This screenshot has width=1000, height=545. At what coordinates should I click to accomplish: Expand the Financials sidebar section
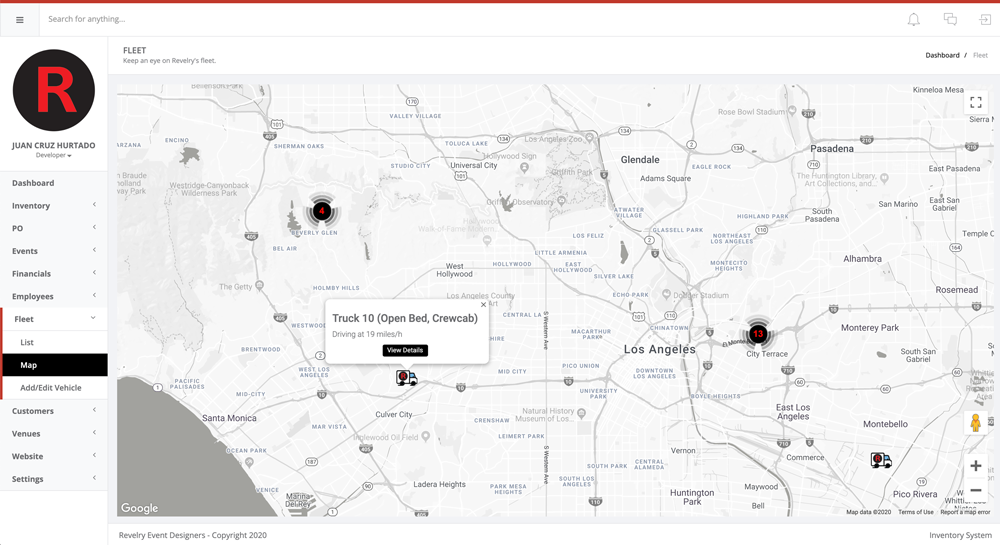pos(54,274)
